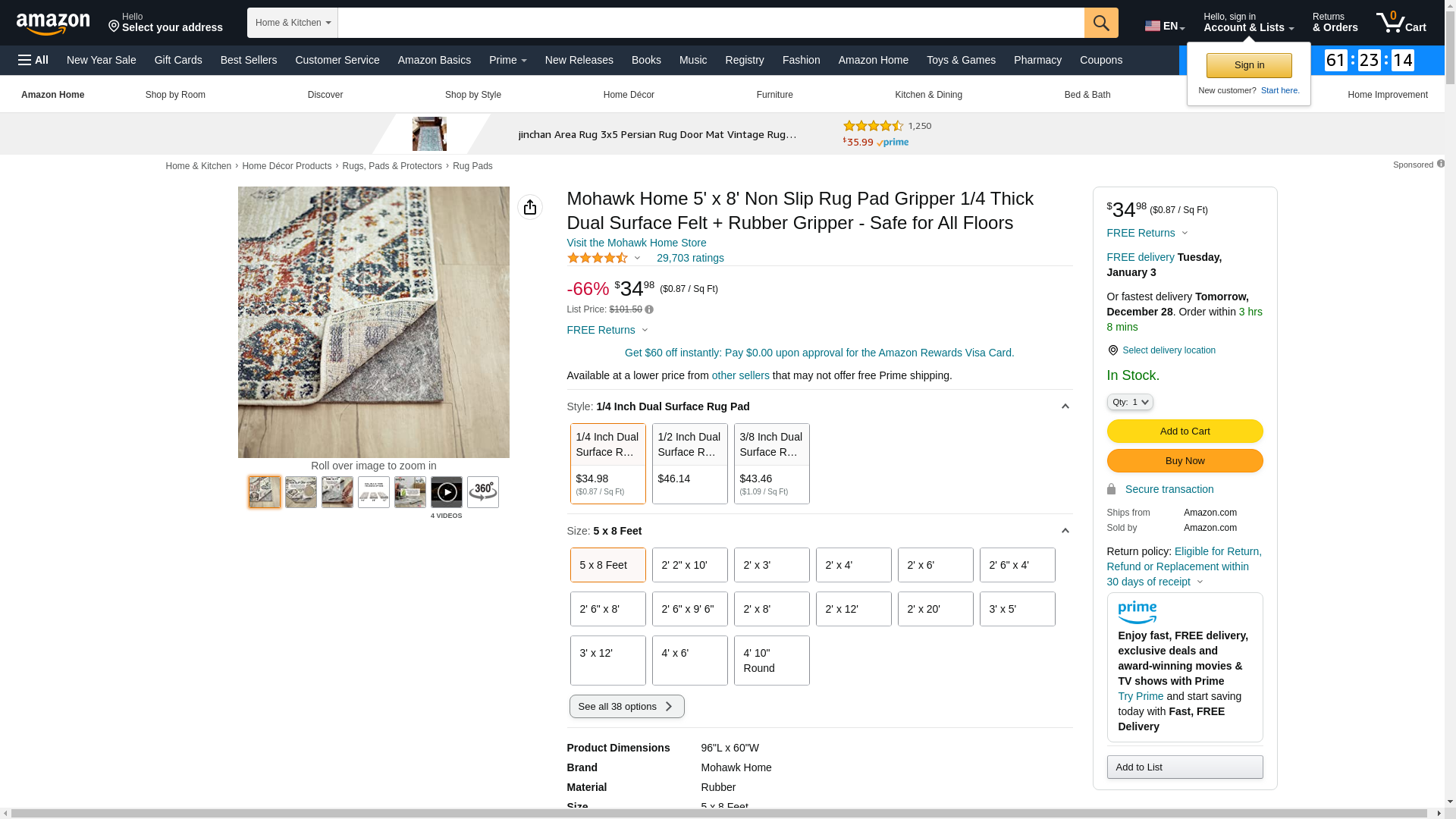Click the Amazon logo

point(53,24)
